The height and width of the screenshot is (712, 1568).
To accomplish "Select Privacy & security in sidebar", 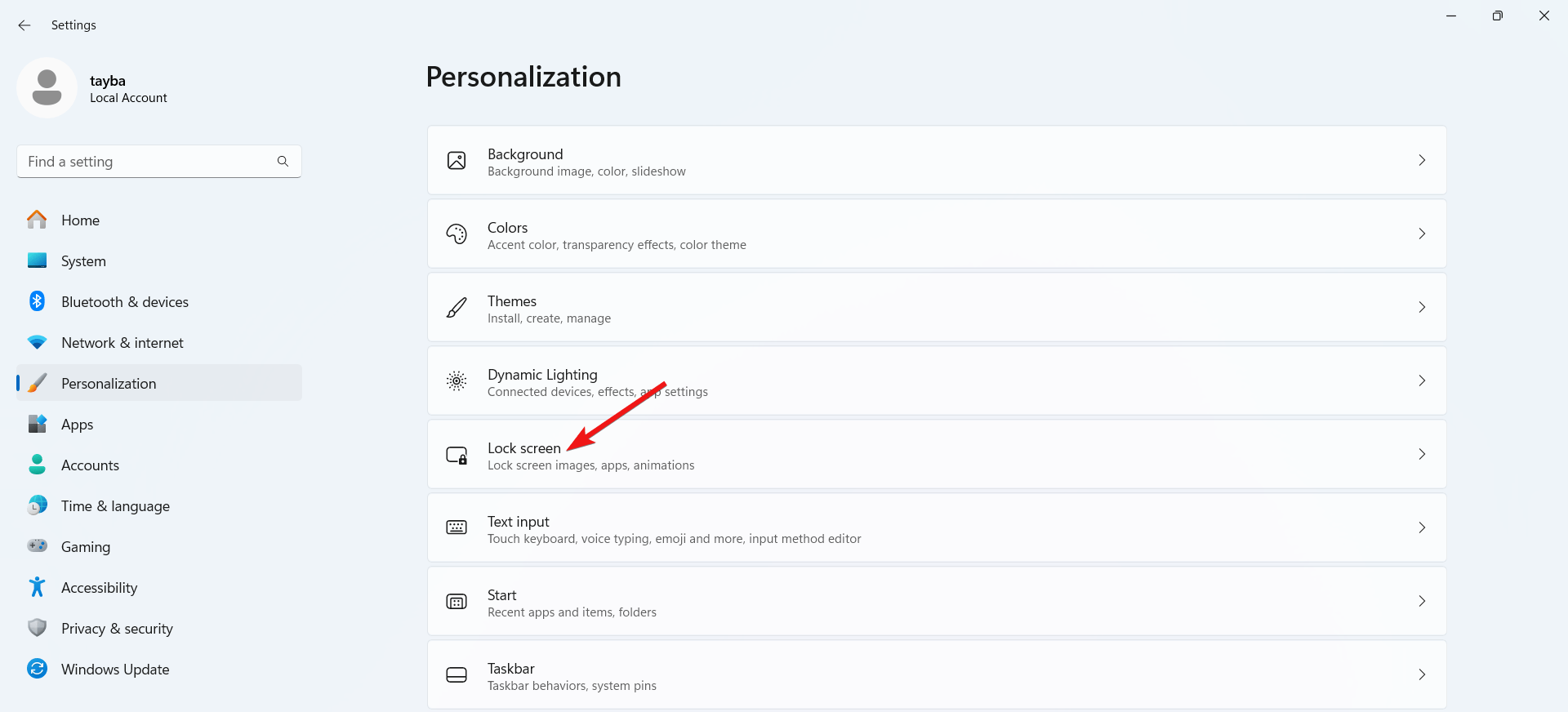I will (117, 629).
